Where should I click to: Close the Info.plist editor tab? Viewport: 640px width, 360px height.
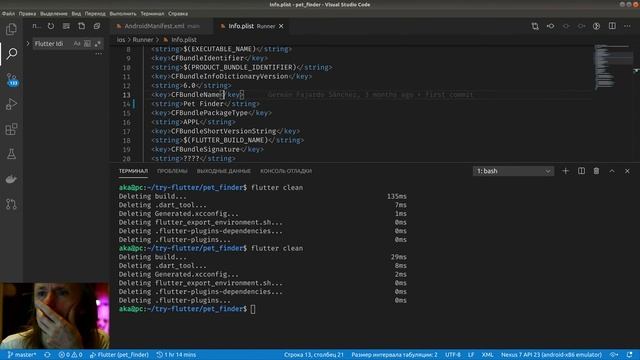[x=281, y=26]
